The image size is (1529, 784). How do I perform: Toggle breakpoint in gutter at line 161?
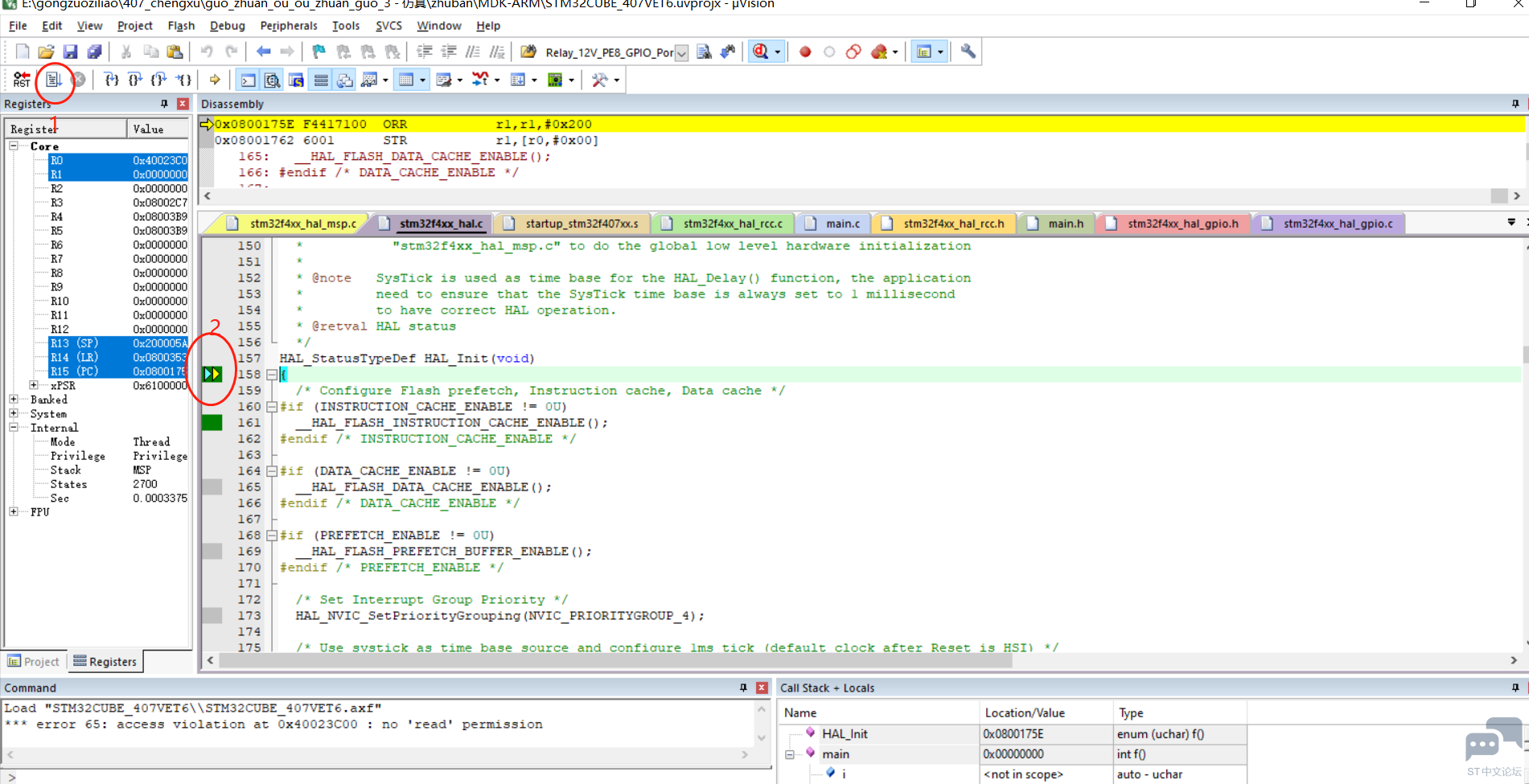point(212,422)
